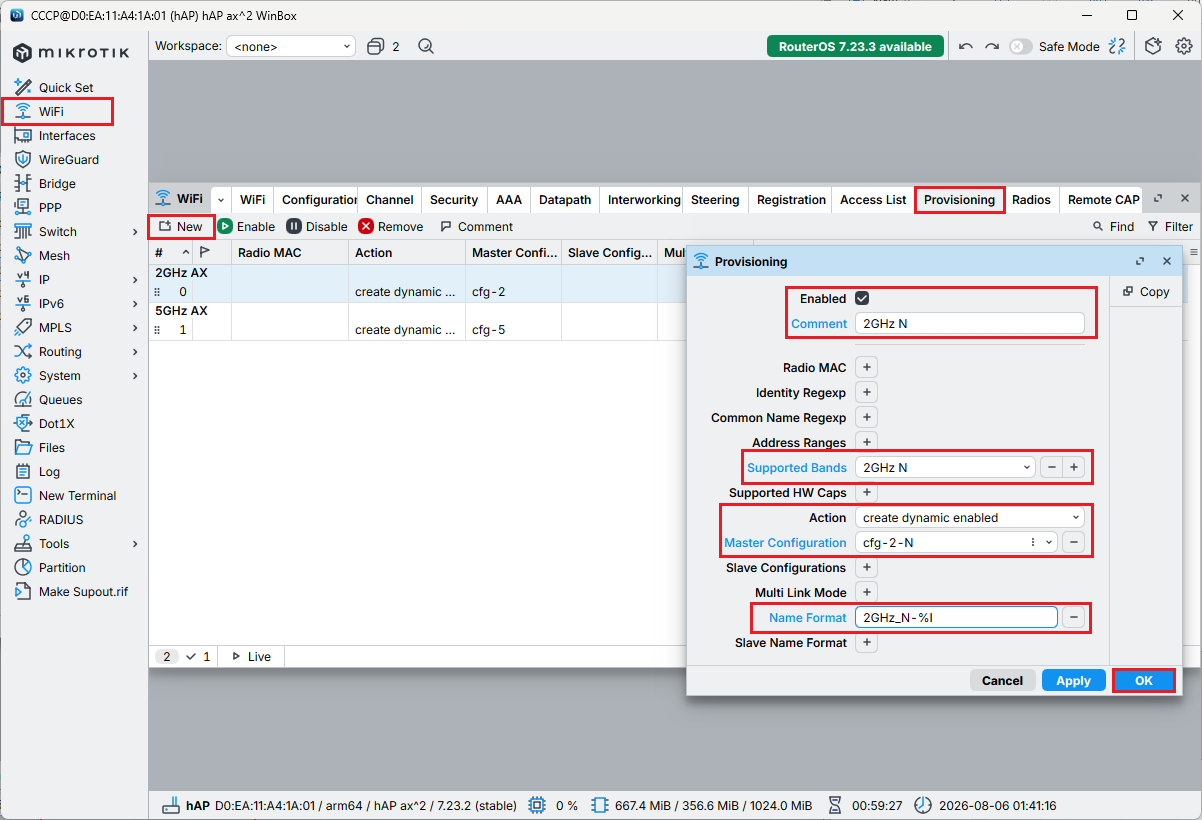
Task: Click the Master Confi... column header
Action: (x=513, y=253)
